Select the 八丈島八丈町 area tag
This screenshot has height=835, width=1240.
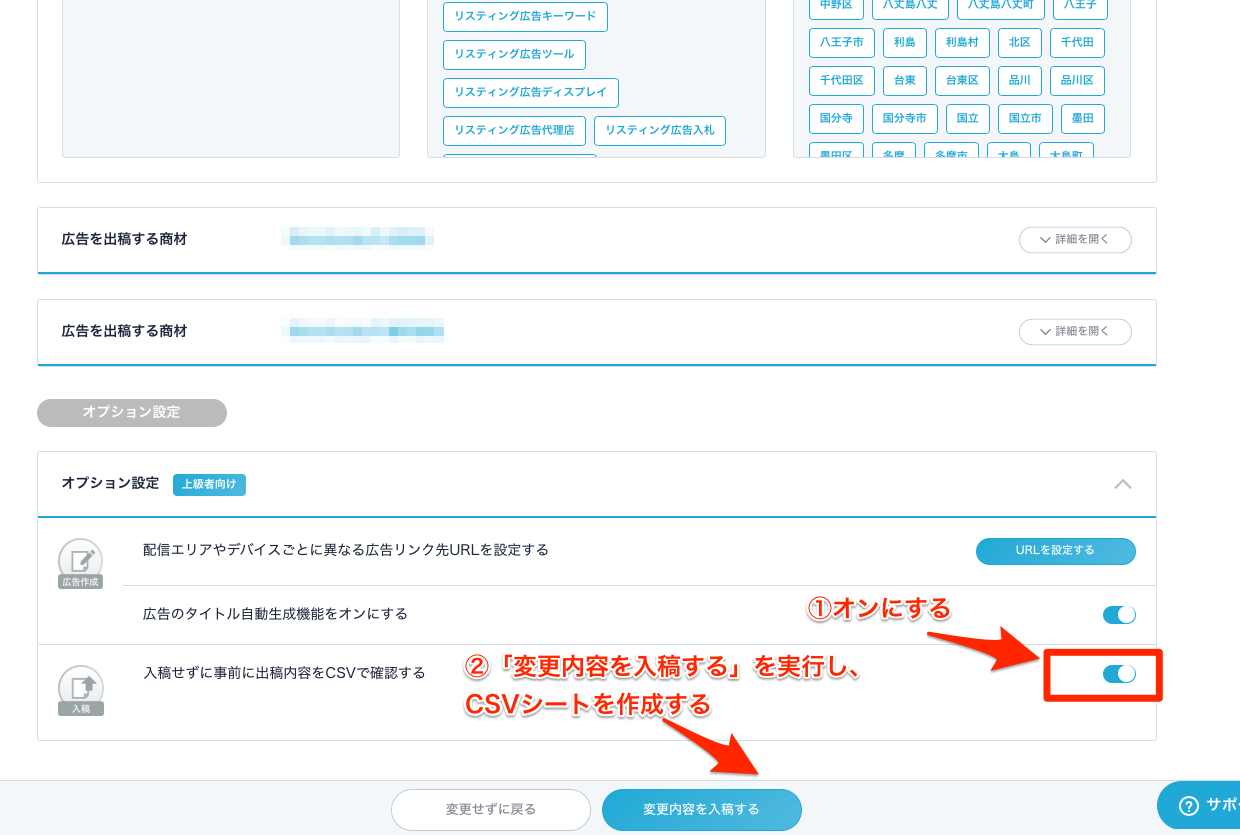coord(1001,8)
